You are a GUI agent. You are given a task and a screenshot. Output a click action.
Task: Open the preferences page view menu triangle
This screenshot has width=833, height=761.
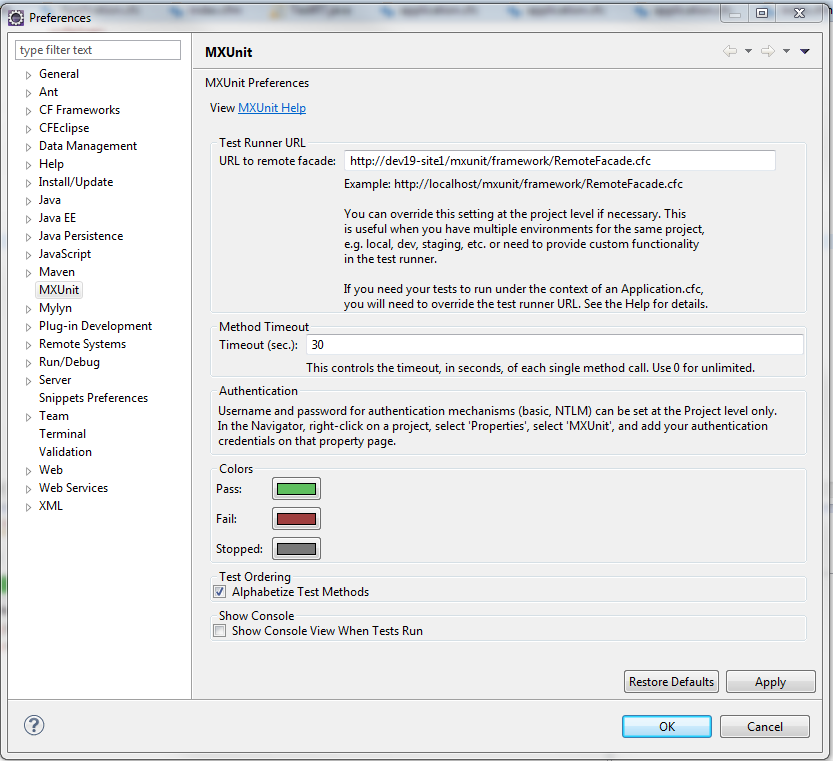(805, 51)
